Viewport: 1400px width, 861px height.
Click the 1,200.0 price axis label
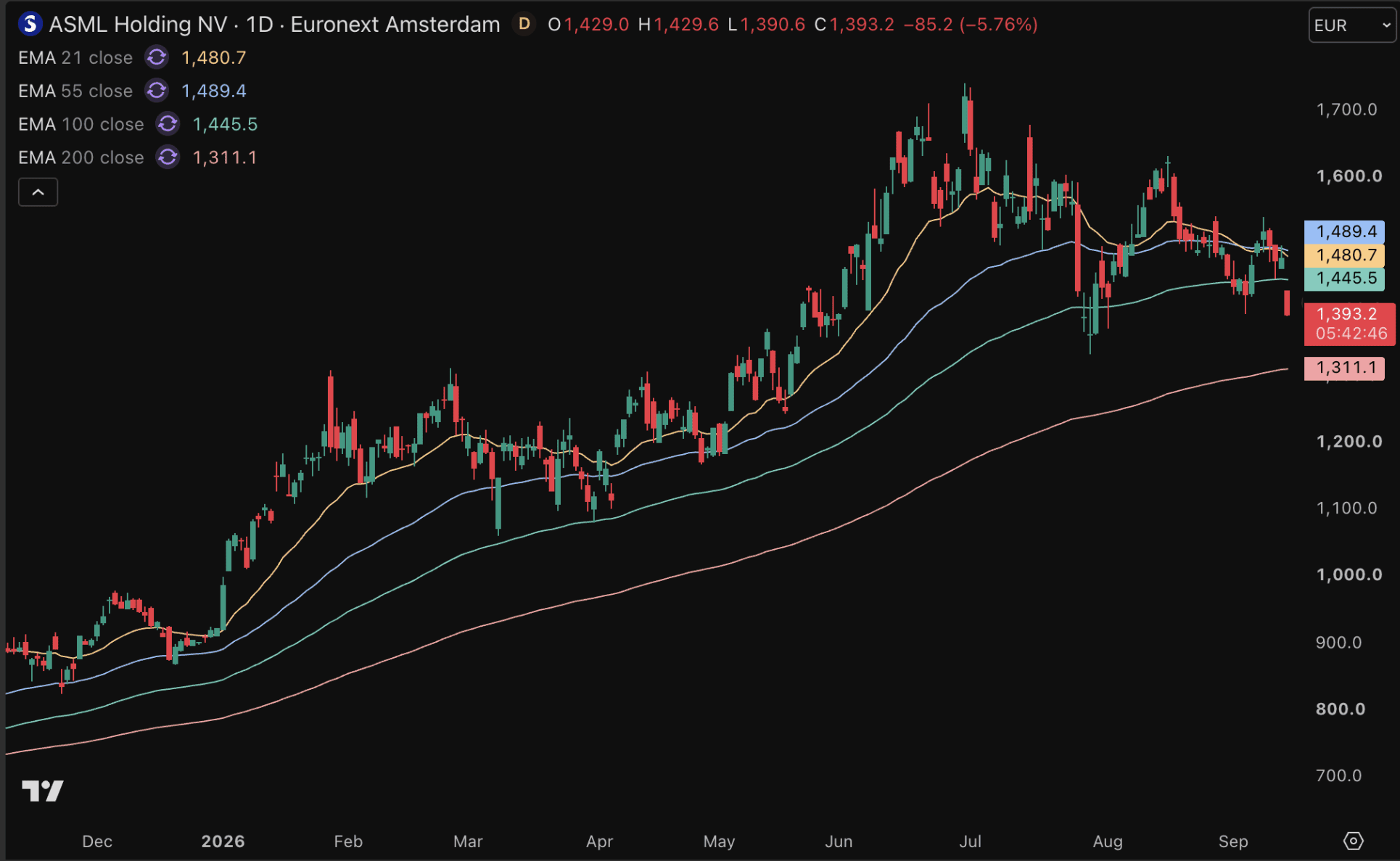[1349, 442]
